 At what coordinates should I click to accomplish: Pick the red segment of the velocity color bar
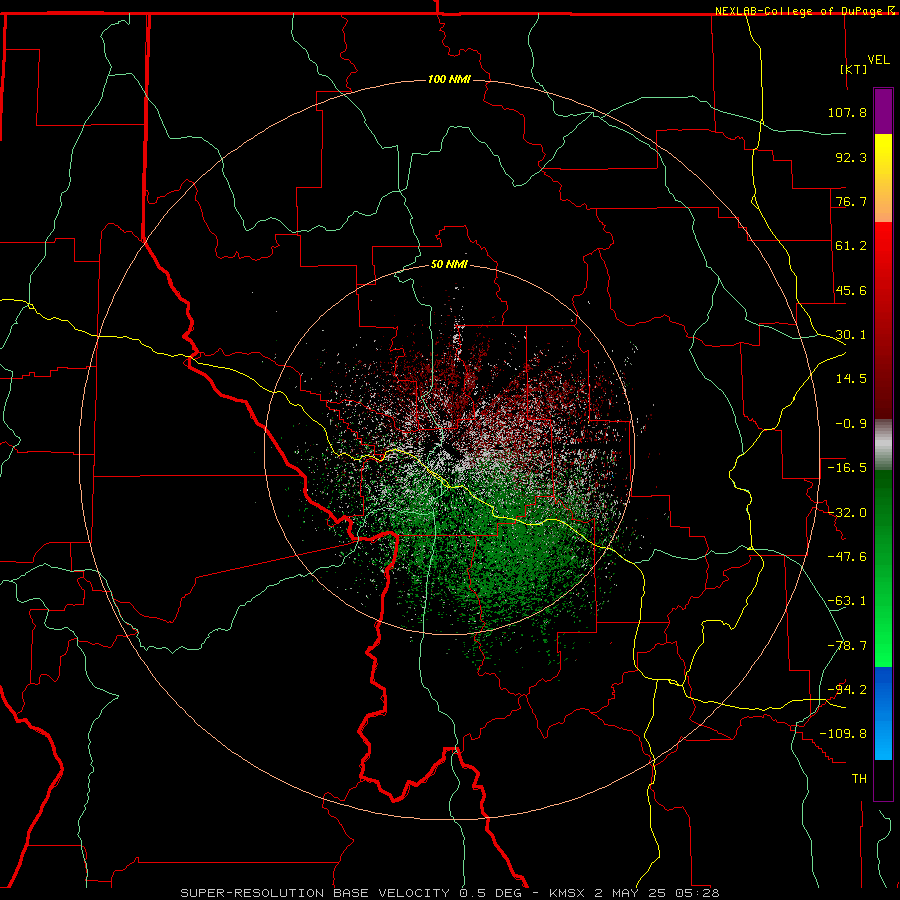pos(883,320)
